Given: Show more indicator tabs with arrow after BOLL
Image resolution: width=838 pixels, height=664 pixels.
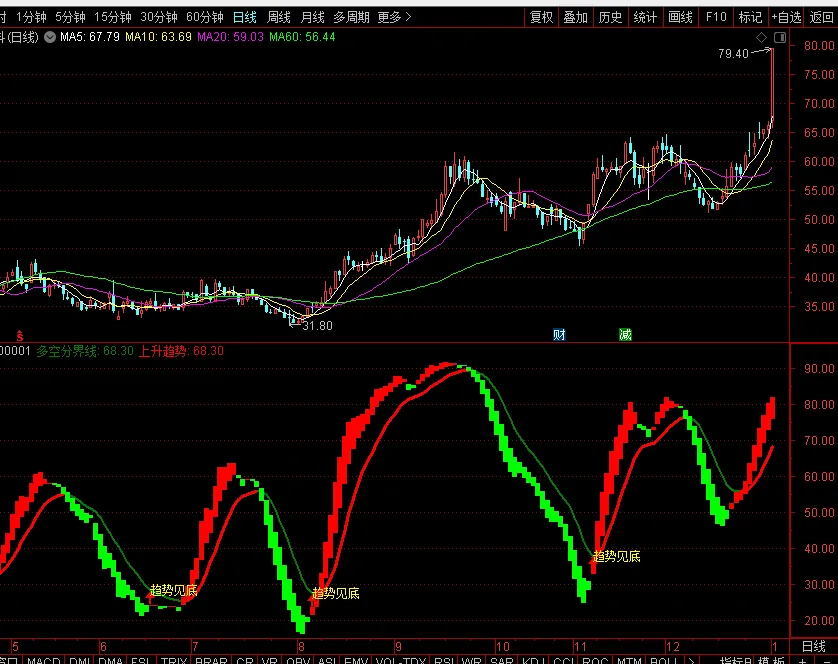Looking at the screenshot, I should 691,660.
